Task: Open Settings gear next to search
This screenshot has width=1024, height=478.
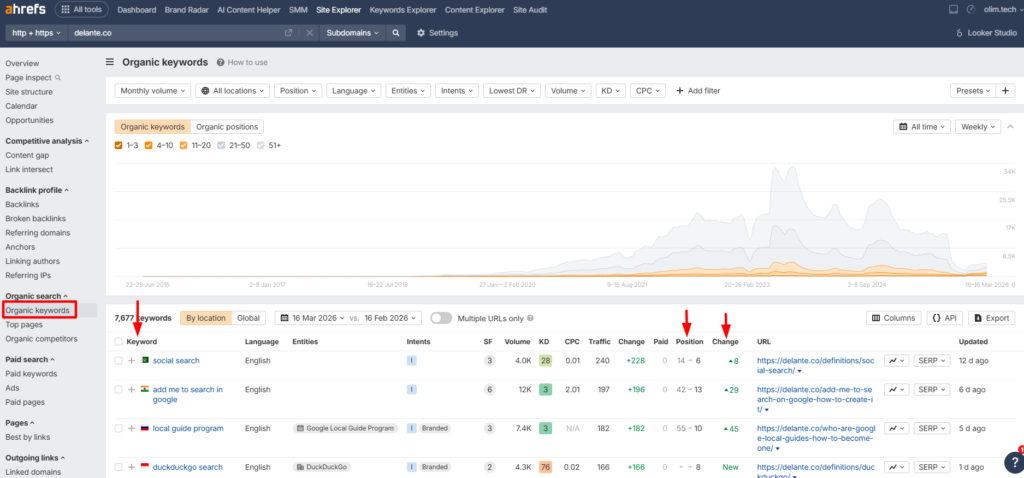Action: pyautogui.click(x=436, y=32)
